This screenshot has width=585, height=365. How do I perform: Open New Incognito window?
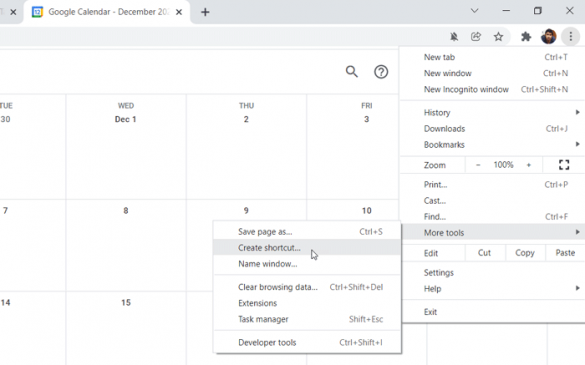coord(492,89)
